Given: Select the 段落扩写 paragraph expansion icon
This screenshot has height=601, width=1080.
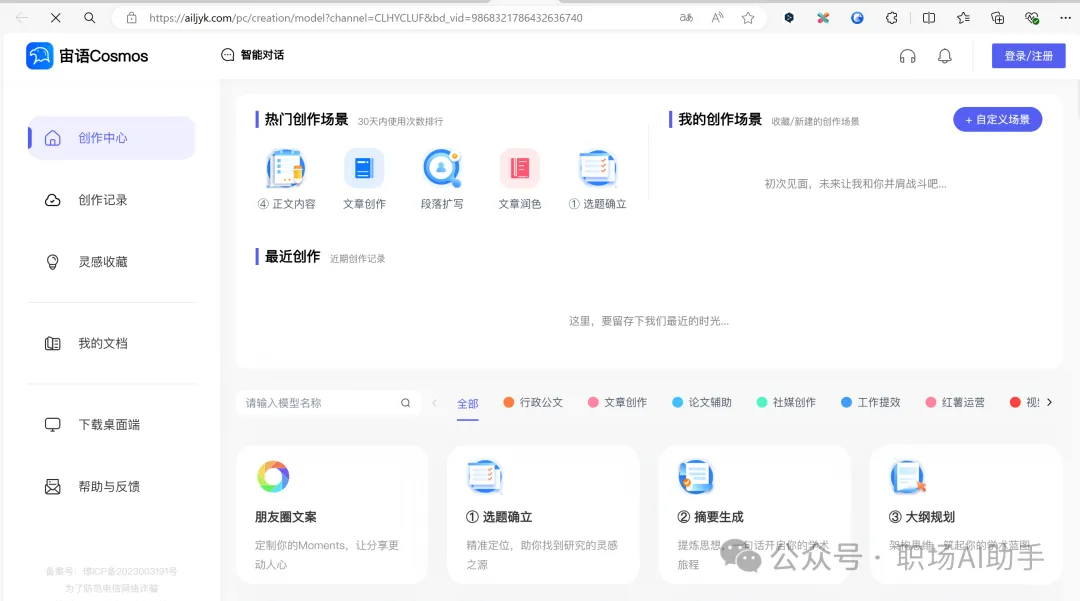Looking at the screenshot, I should [x=441, y=168].
